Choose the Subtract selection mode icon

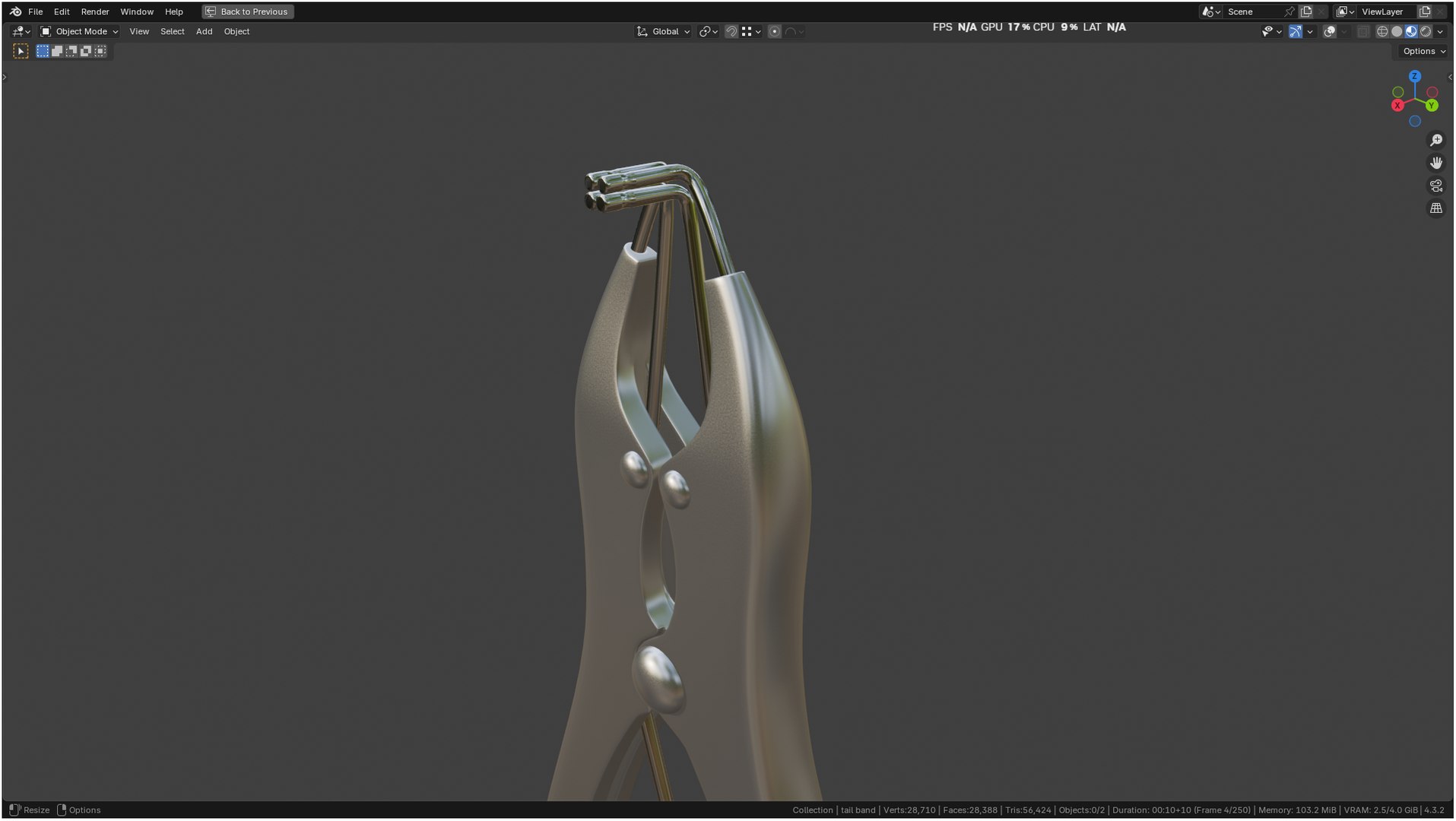coord(71,51)
